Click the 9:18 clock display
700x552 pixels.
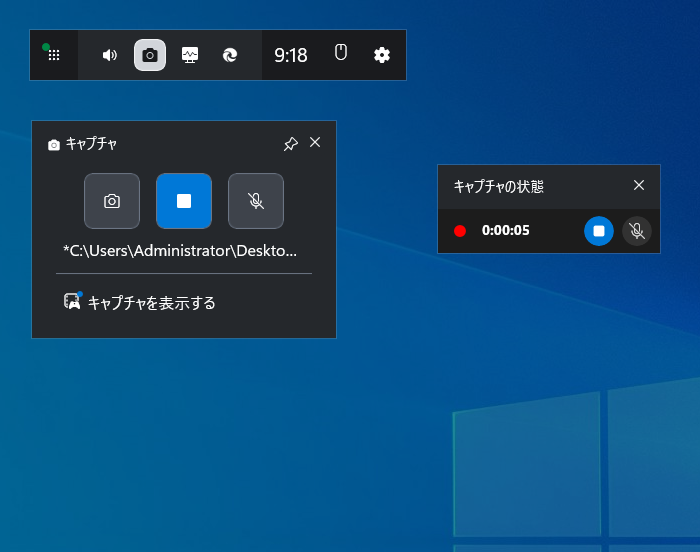291,55
